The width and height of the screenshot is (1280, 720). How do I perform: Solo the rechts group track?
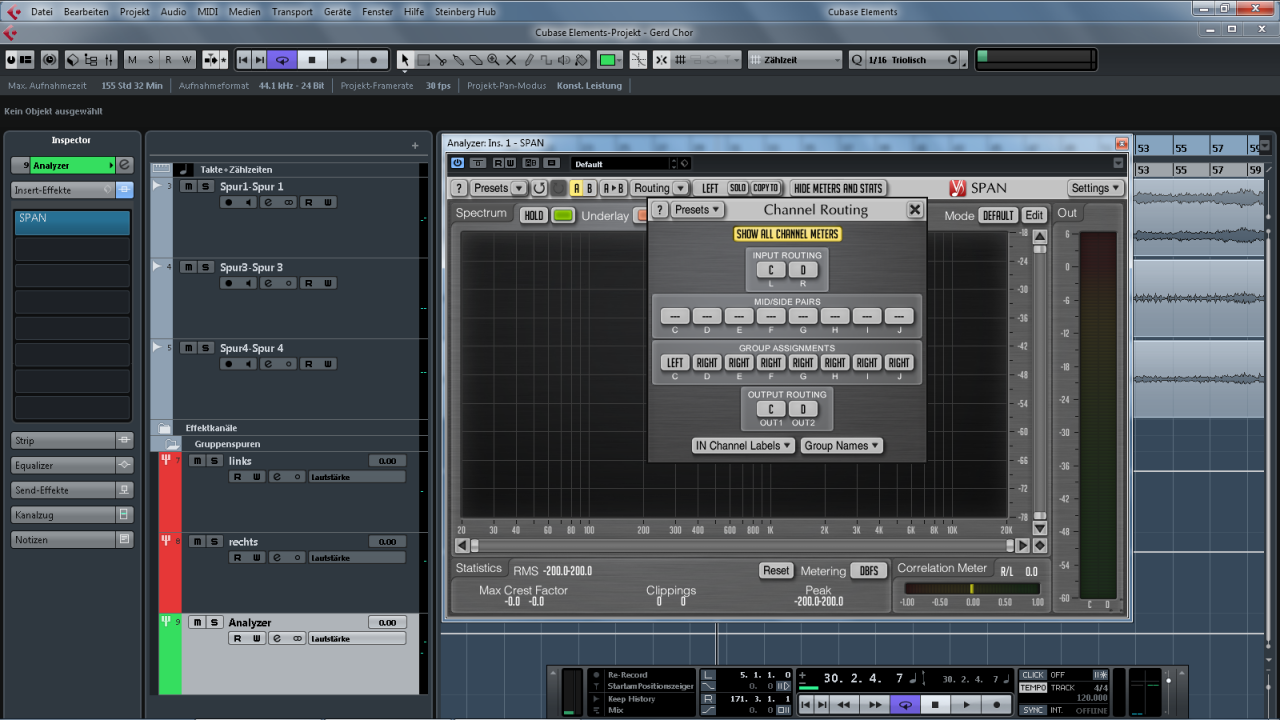[x=214, y=542]
